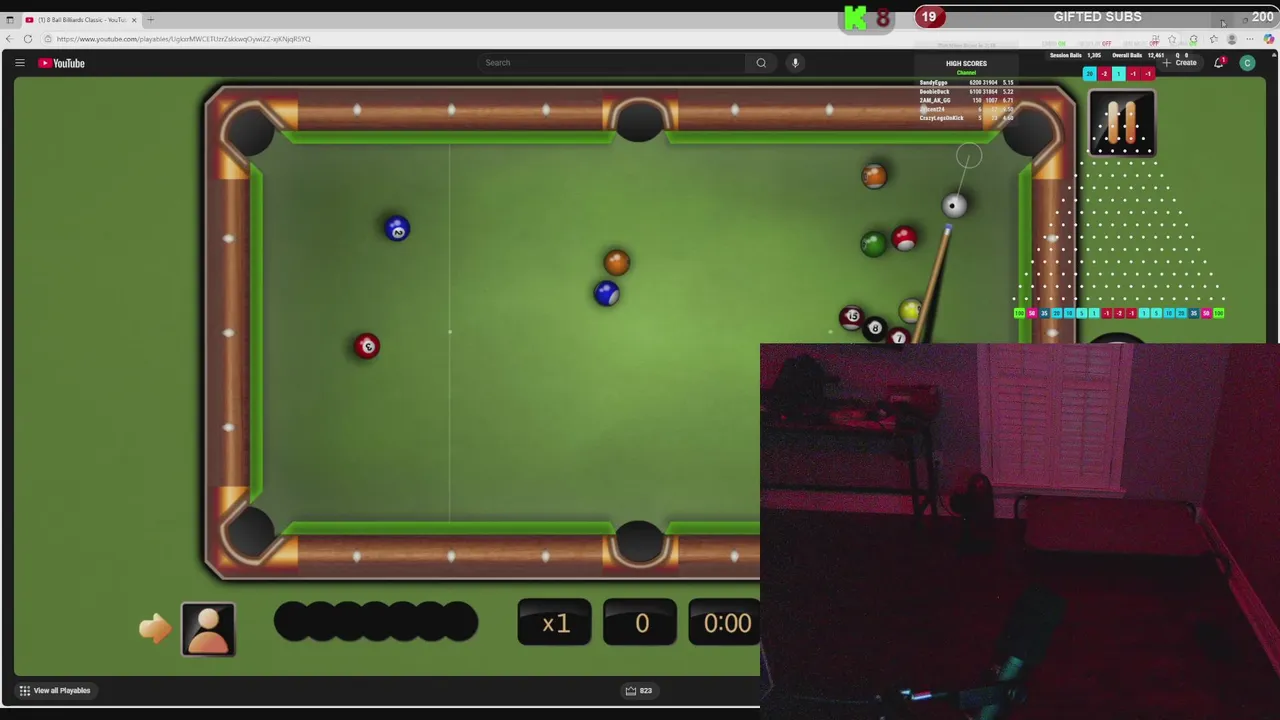The width and height of the screenshot is (1280, 720).
Task: Open the browser profile icon
Action: coord(1232,39)
